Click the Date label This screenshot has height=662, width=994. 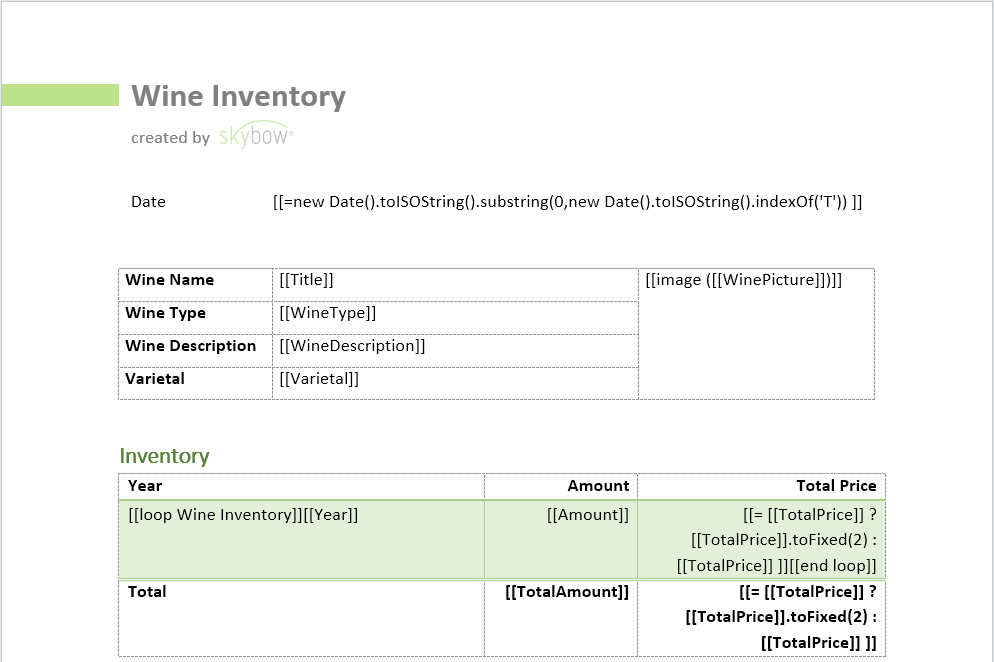(148, 202)
